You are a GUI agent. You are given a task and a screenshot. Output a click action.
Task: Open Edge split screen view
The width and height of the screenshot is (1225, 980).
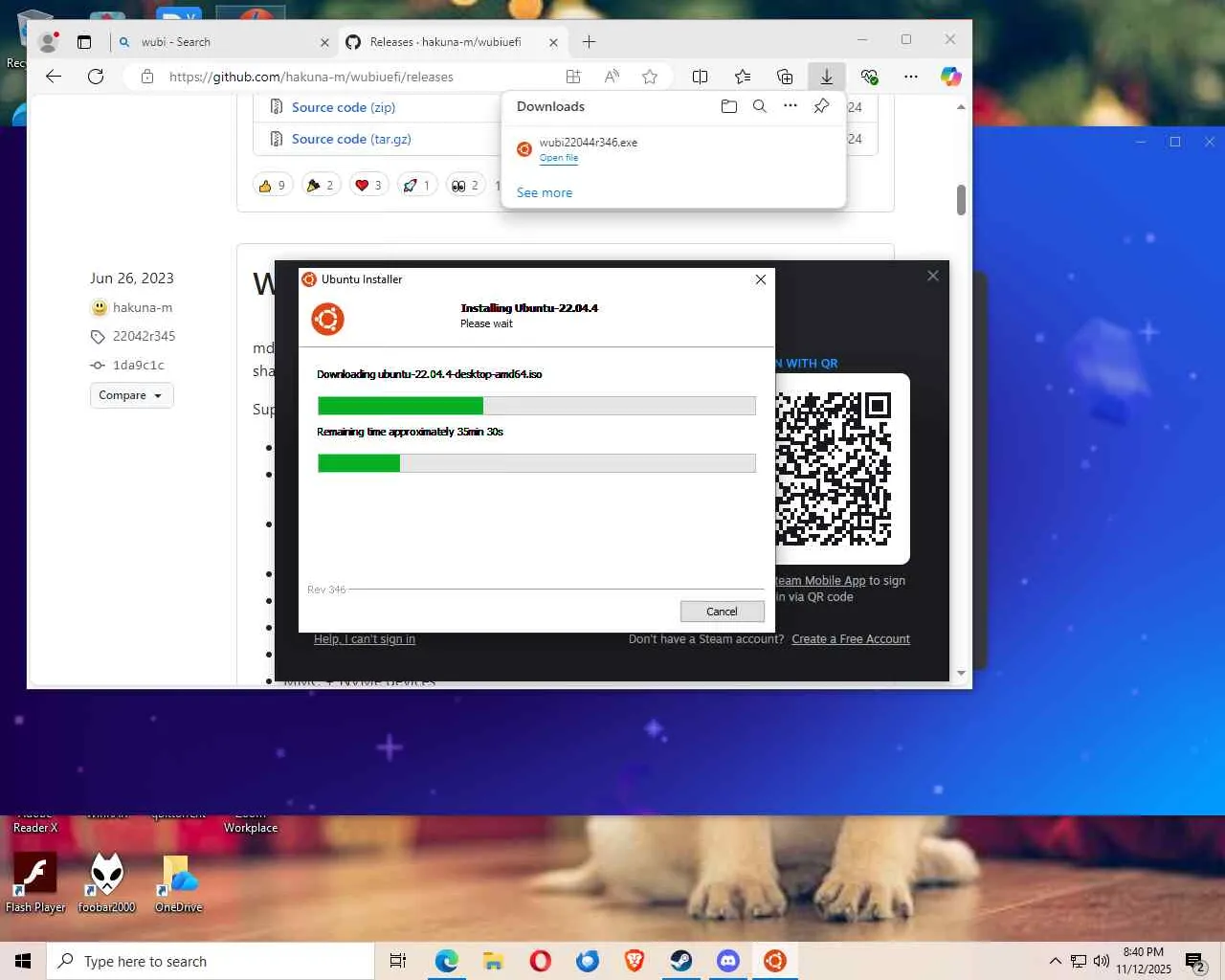tap(700, 77)
